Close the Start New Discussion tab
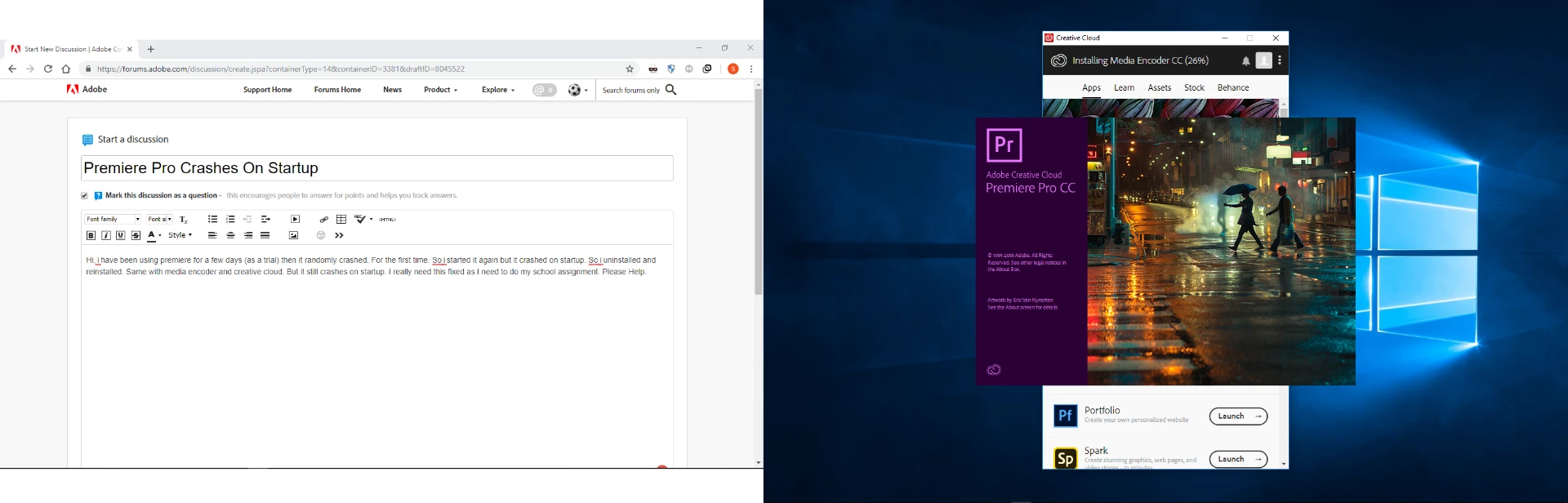 click(x=130, y=49)
